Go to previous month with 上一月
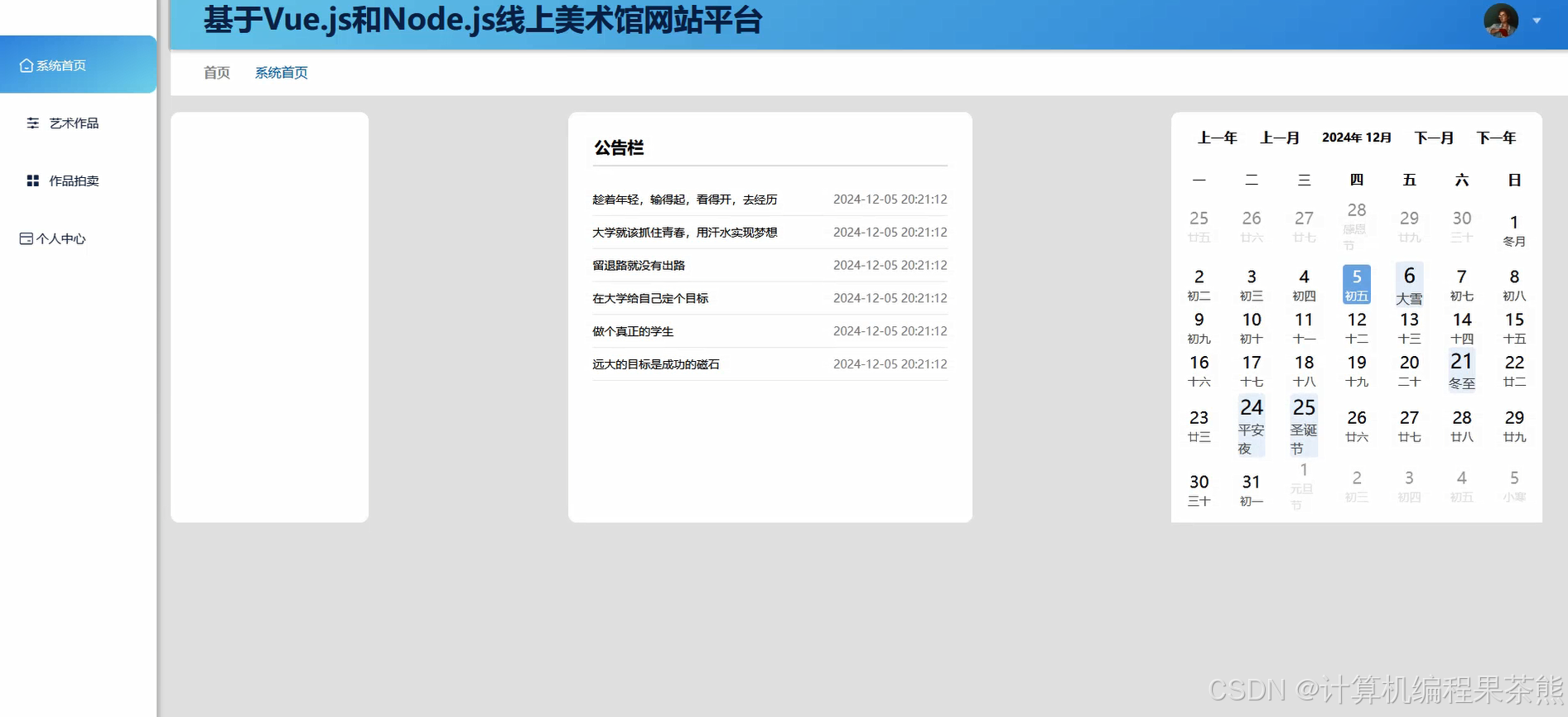The image size is (1568, 717). point(1280,137)
